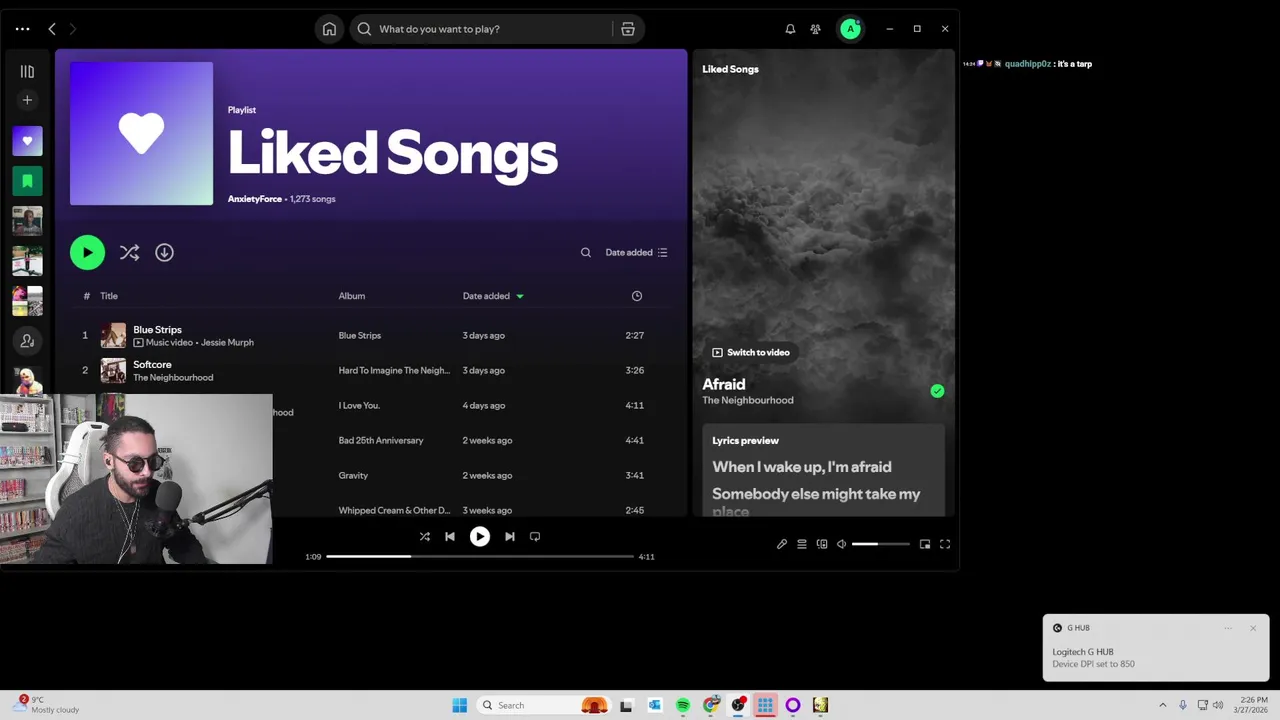Screen dimensions: 1280x720
Task: Sort by the Album column header
Action: point(352,296)
